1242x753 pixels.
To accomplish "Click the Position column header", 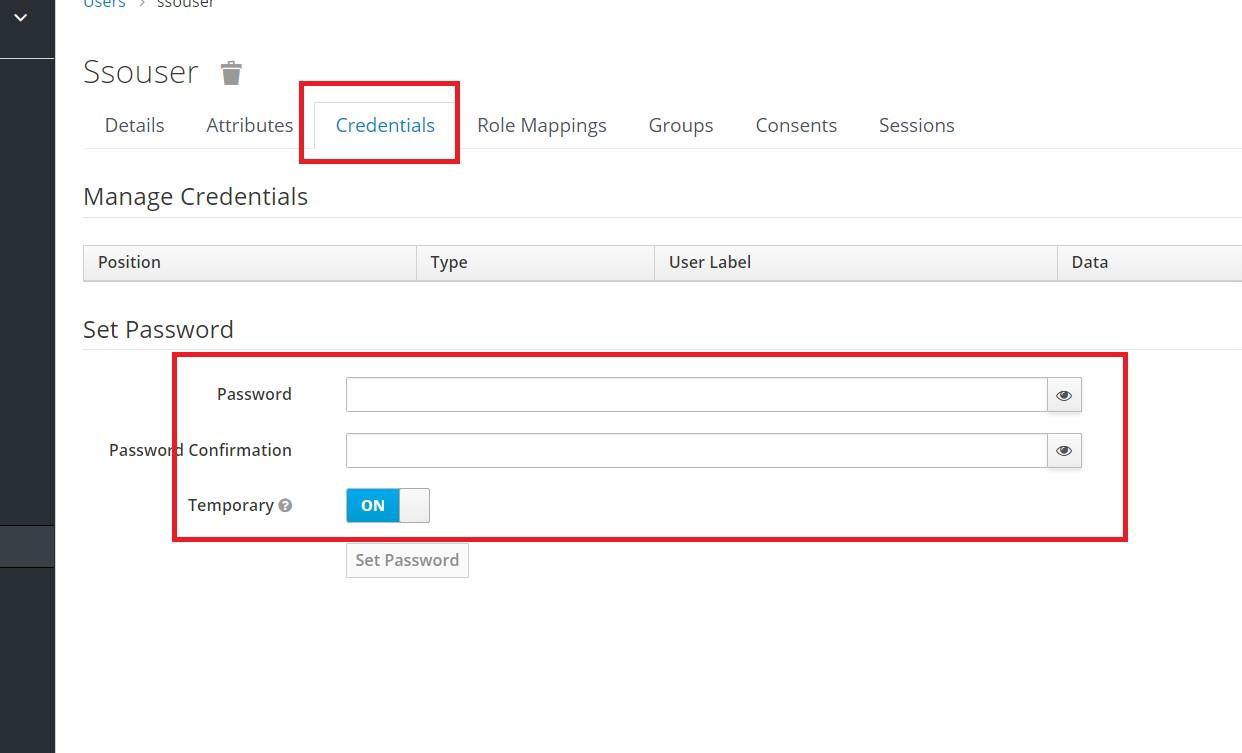I will coord(129,262).
